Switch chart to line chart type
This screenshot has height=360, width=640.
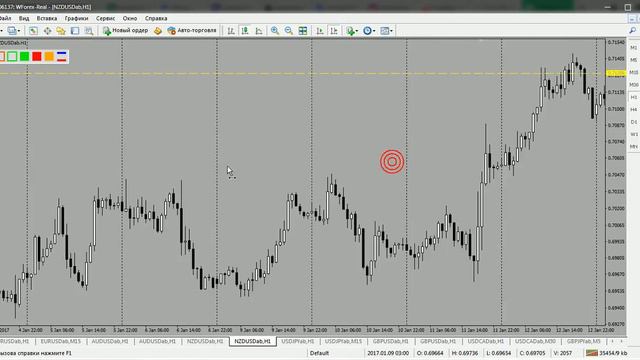[x=259, y=31]
